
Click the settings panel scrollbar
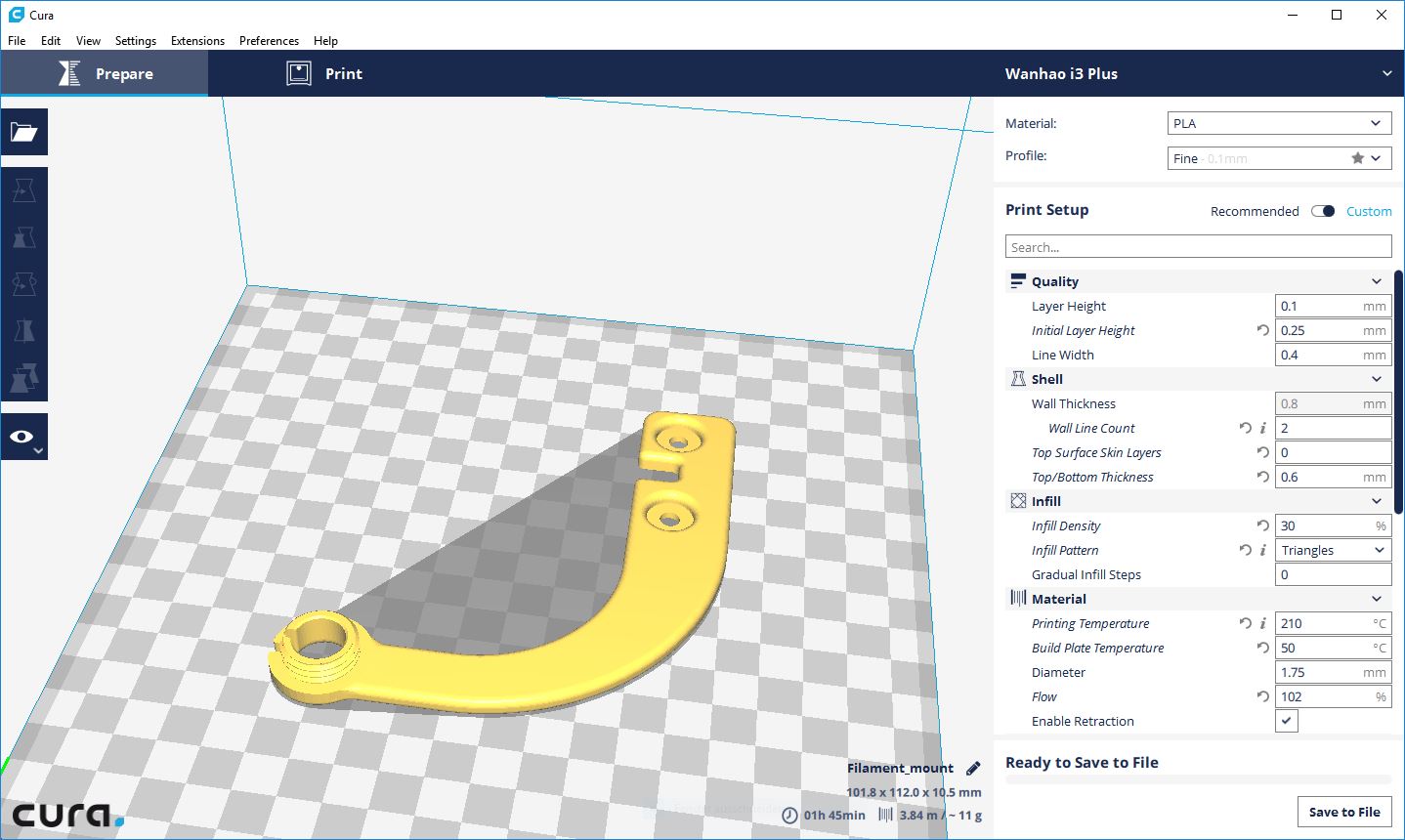[x=1398, y=391]
